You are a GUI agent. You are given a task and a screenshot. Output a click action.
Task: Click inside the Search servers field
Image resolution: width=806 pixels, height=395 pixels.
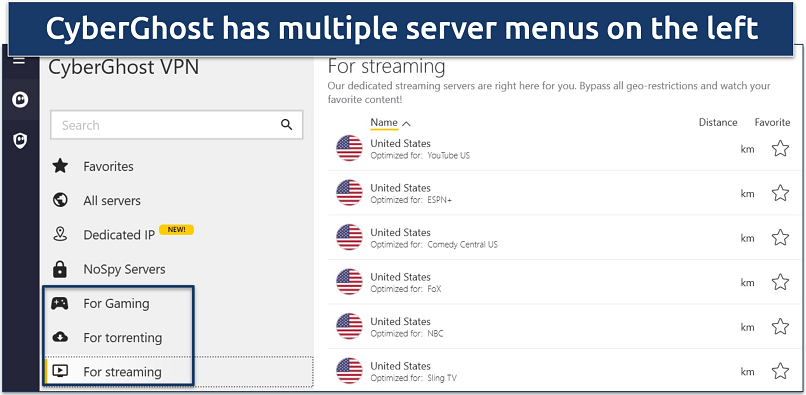[176, 125]
